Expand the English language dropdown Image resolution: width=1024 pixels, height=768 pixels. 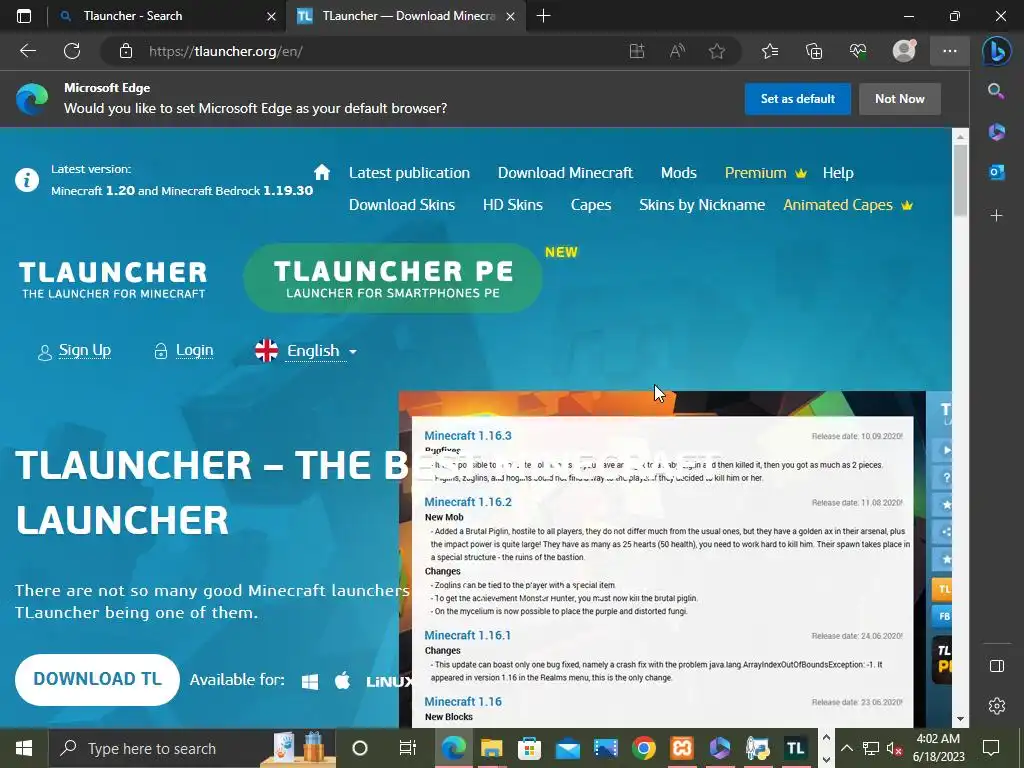pos(306,351)
